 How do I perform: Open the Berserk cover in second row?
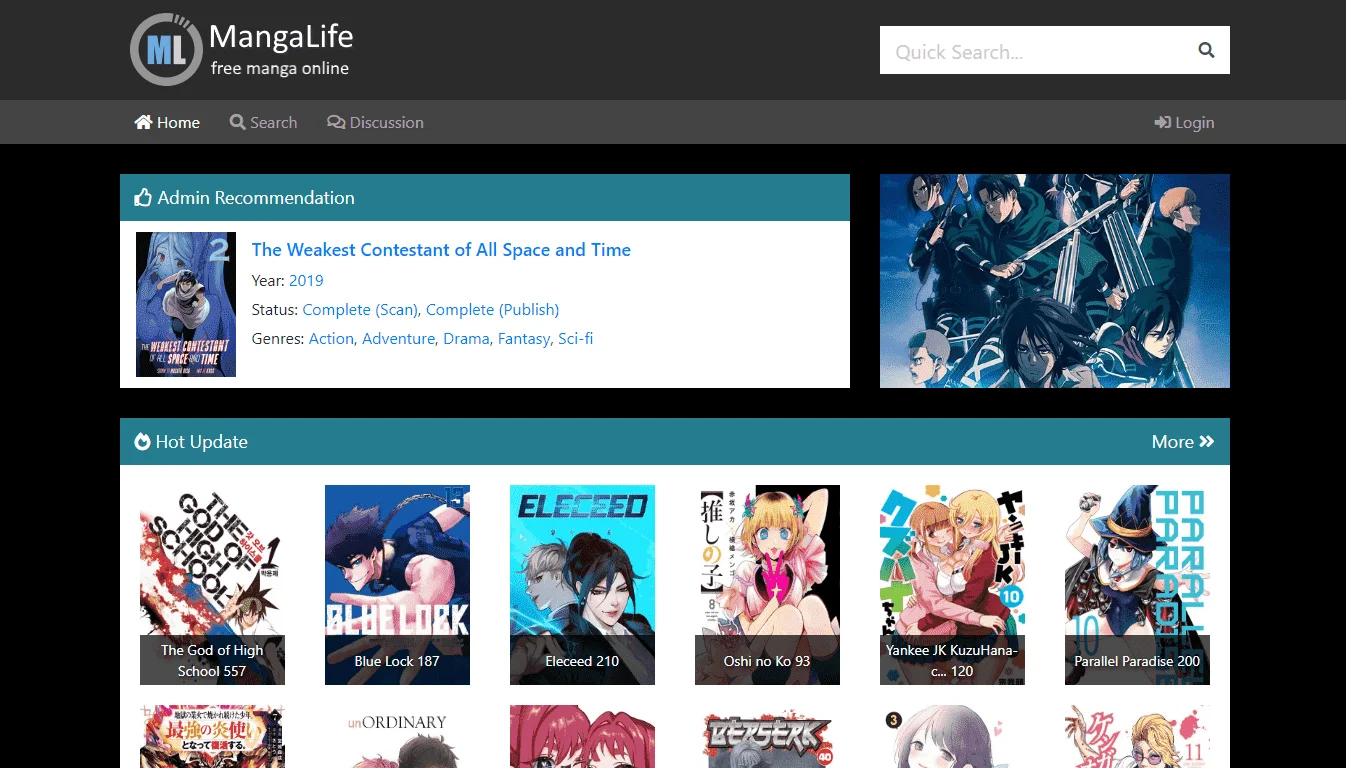click(767, 736)
